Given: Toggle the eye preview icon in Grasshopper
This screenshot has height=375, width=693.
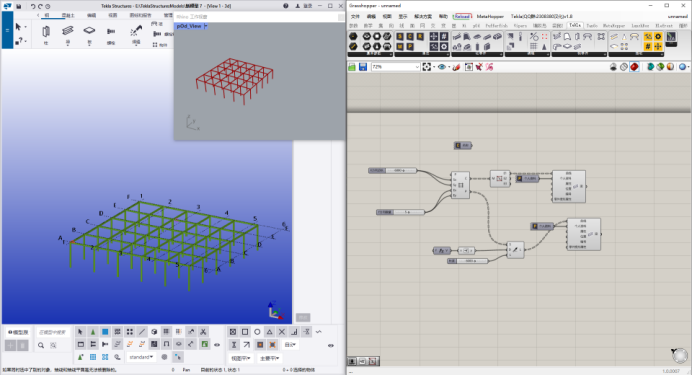Looking at the screenshot, I should pos(442,67).
